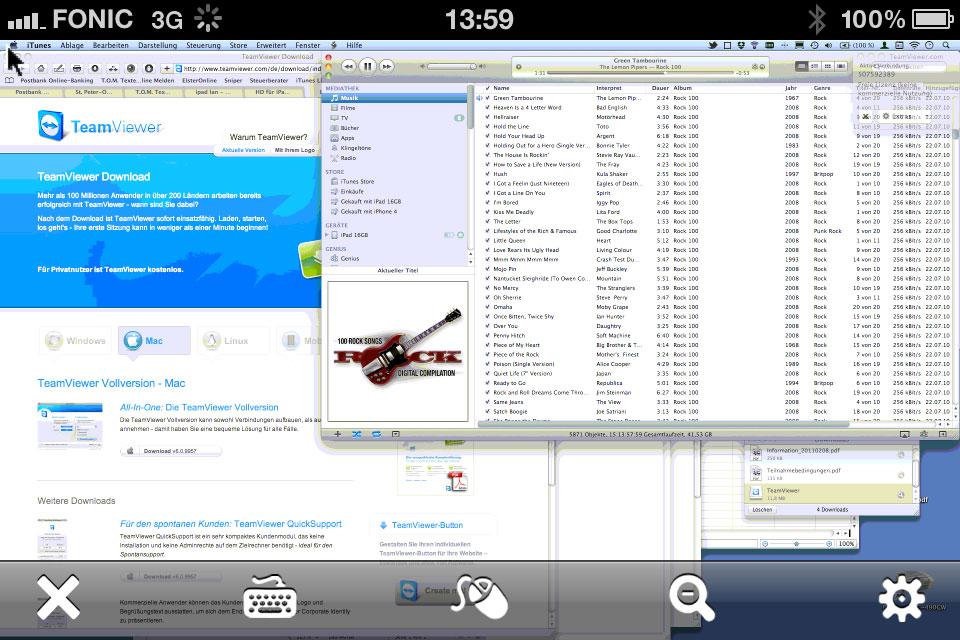
Task: Open Gekauft mit iPad 16GB playlist
Action: pos(395,201)
